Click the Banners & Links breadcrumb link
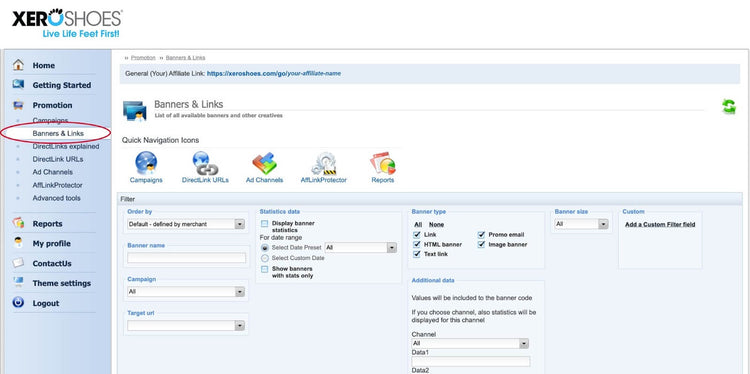 pyautogui.click(x=186, y=57)
